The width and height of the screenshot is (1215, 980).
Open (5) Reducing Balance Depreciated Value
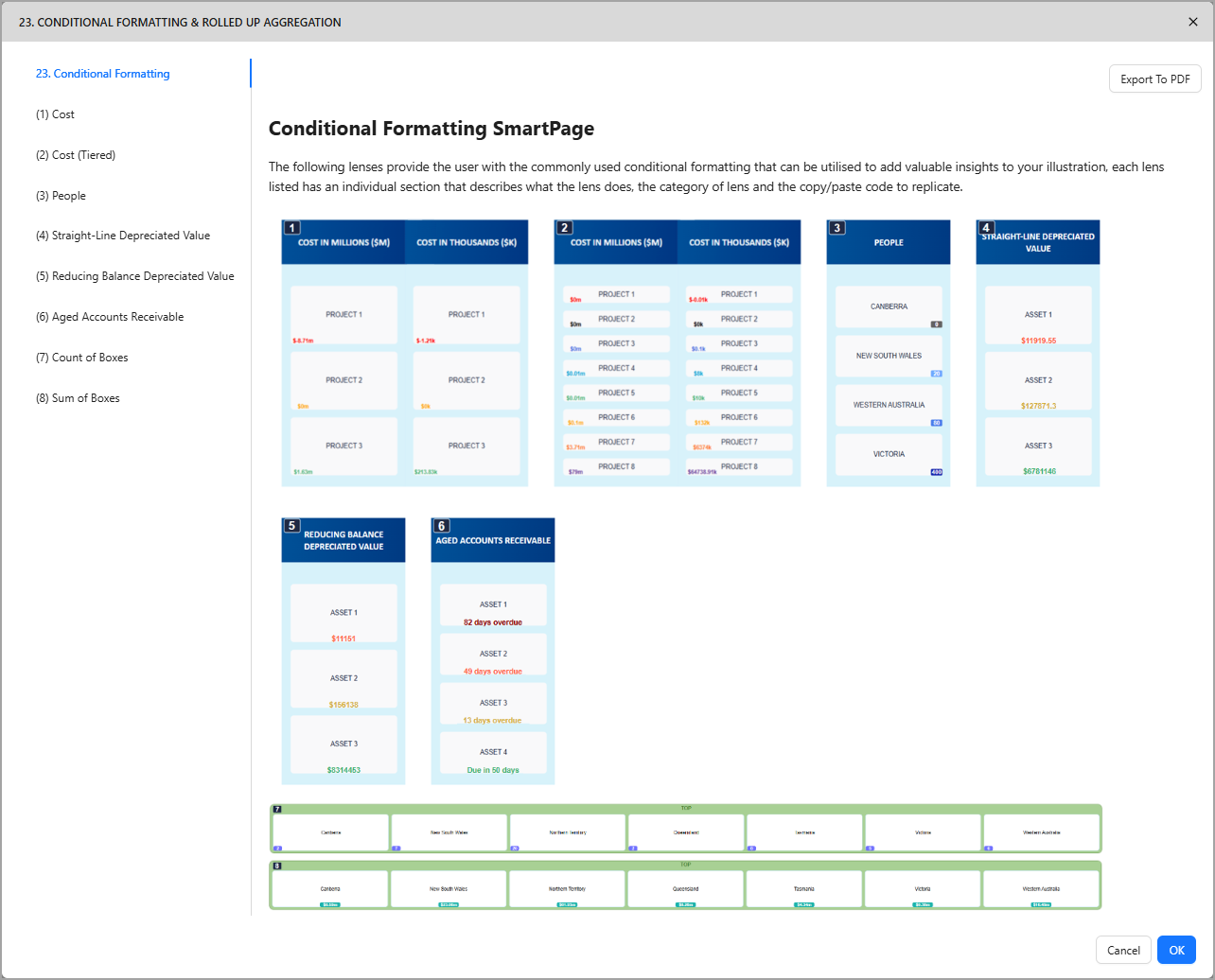point(134,276)
